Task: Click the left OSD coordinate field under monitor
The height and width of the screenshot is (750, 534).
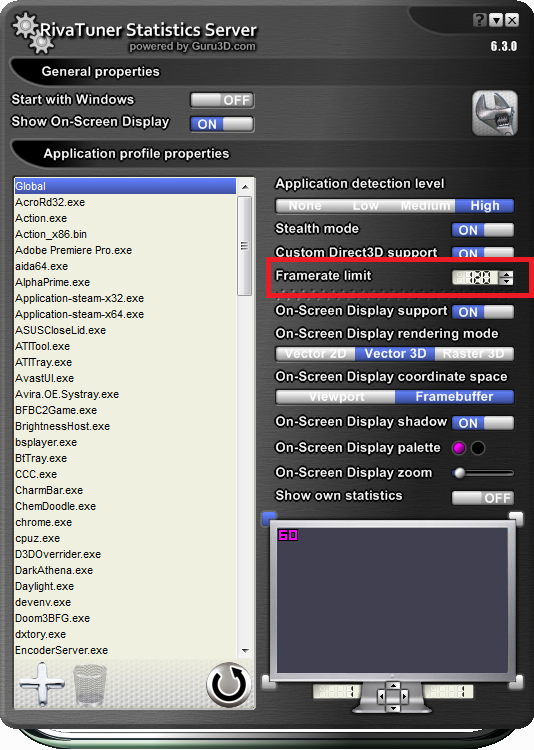Action: [x=336, y=692]
